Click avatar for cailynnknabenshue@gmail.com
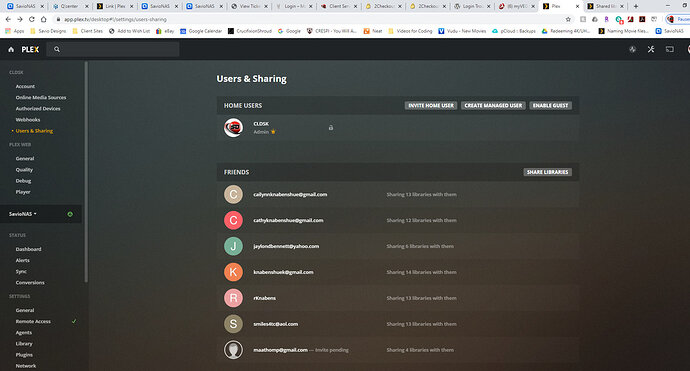 (233, 194)
